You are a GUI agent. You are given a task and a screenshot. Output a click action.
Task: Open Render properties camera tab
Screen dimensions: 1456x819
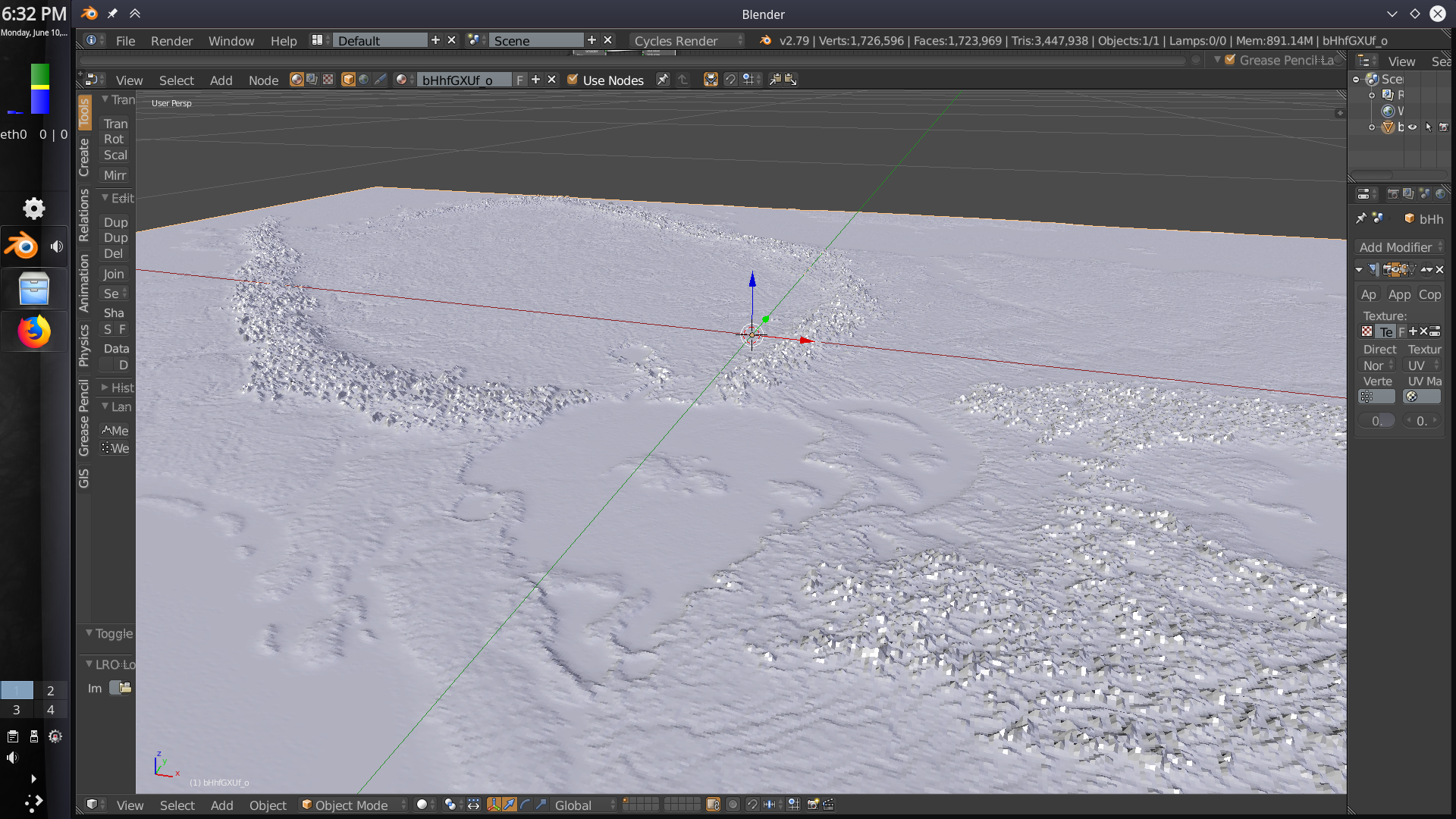[x=1392, y=194]
